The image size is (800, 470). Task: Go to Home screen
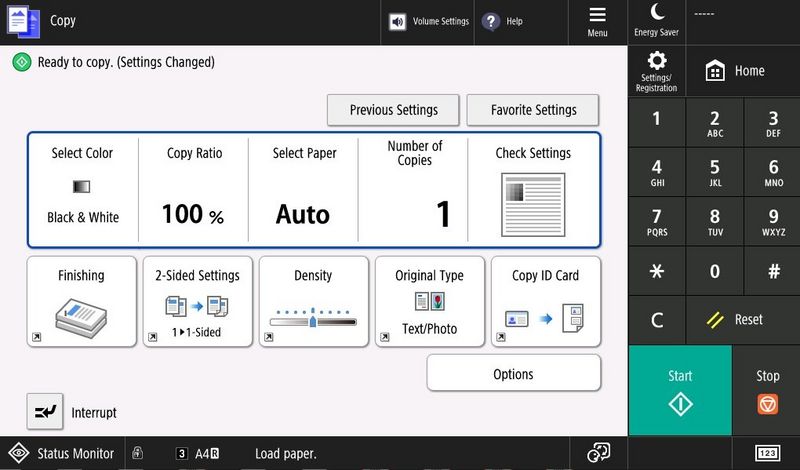click(736, 71)
